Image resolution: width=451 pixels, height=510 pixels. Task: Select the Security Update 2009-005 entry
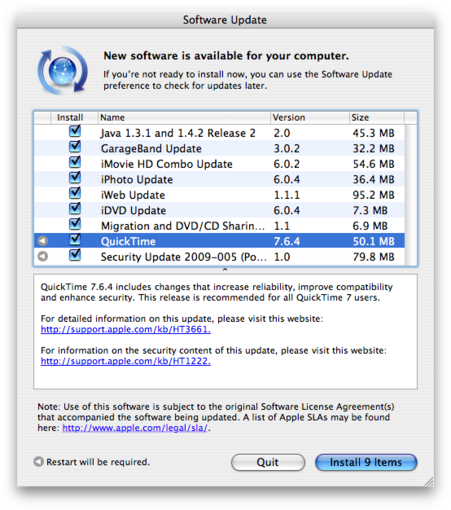(184, 257)
